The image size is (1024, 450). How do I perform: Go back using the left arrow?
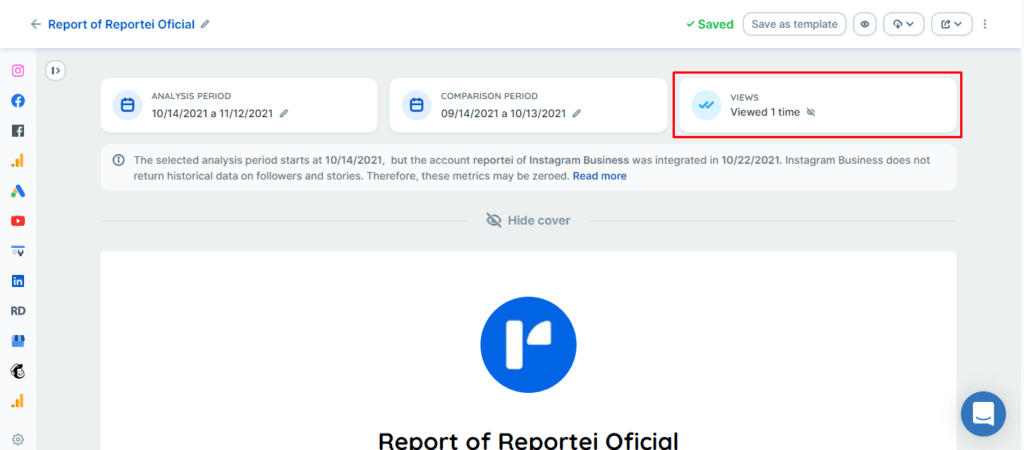tap(35, 24)
